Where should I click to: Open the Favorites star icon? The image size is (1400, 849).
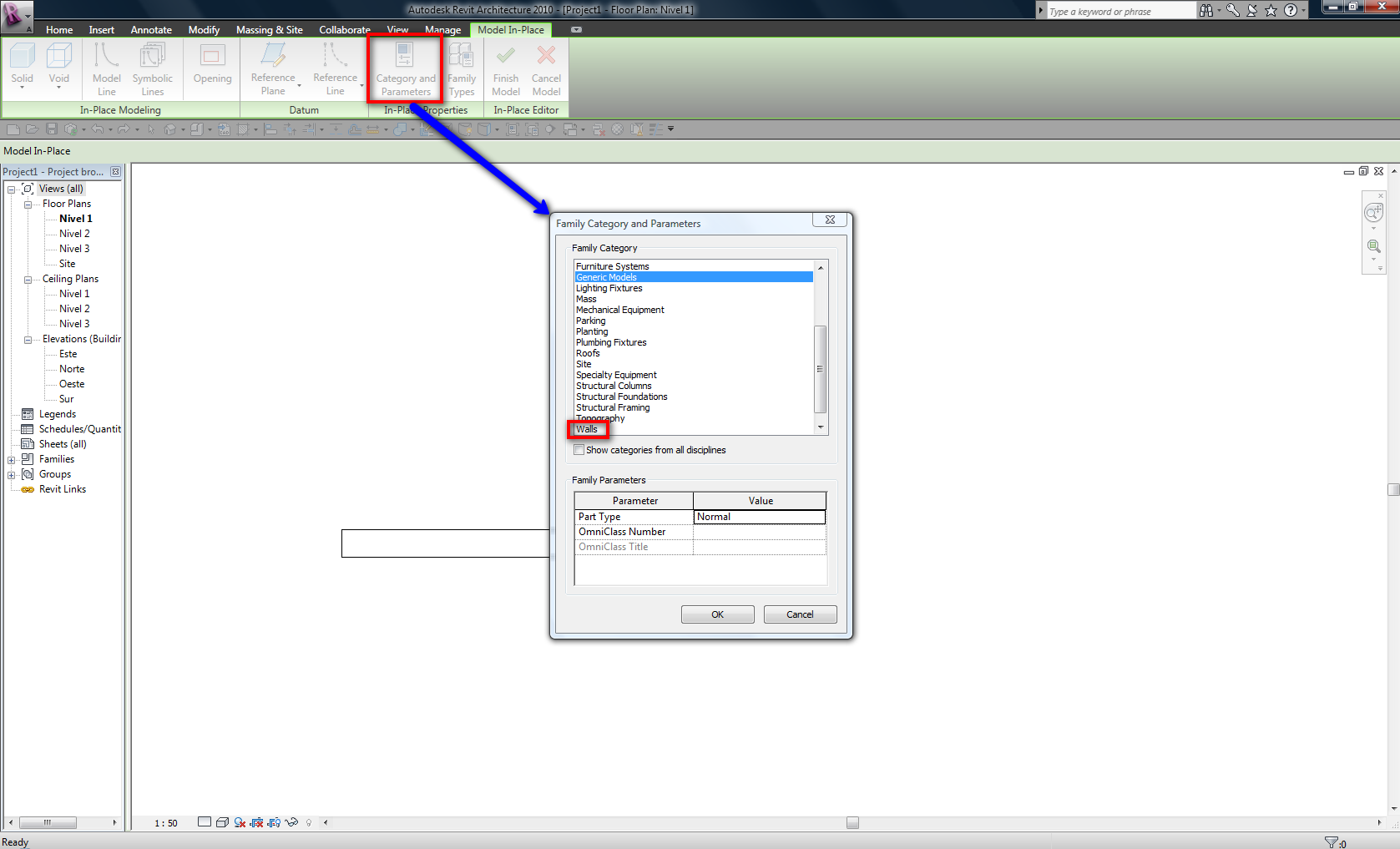click(x=1271, y=10)
